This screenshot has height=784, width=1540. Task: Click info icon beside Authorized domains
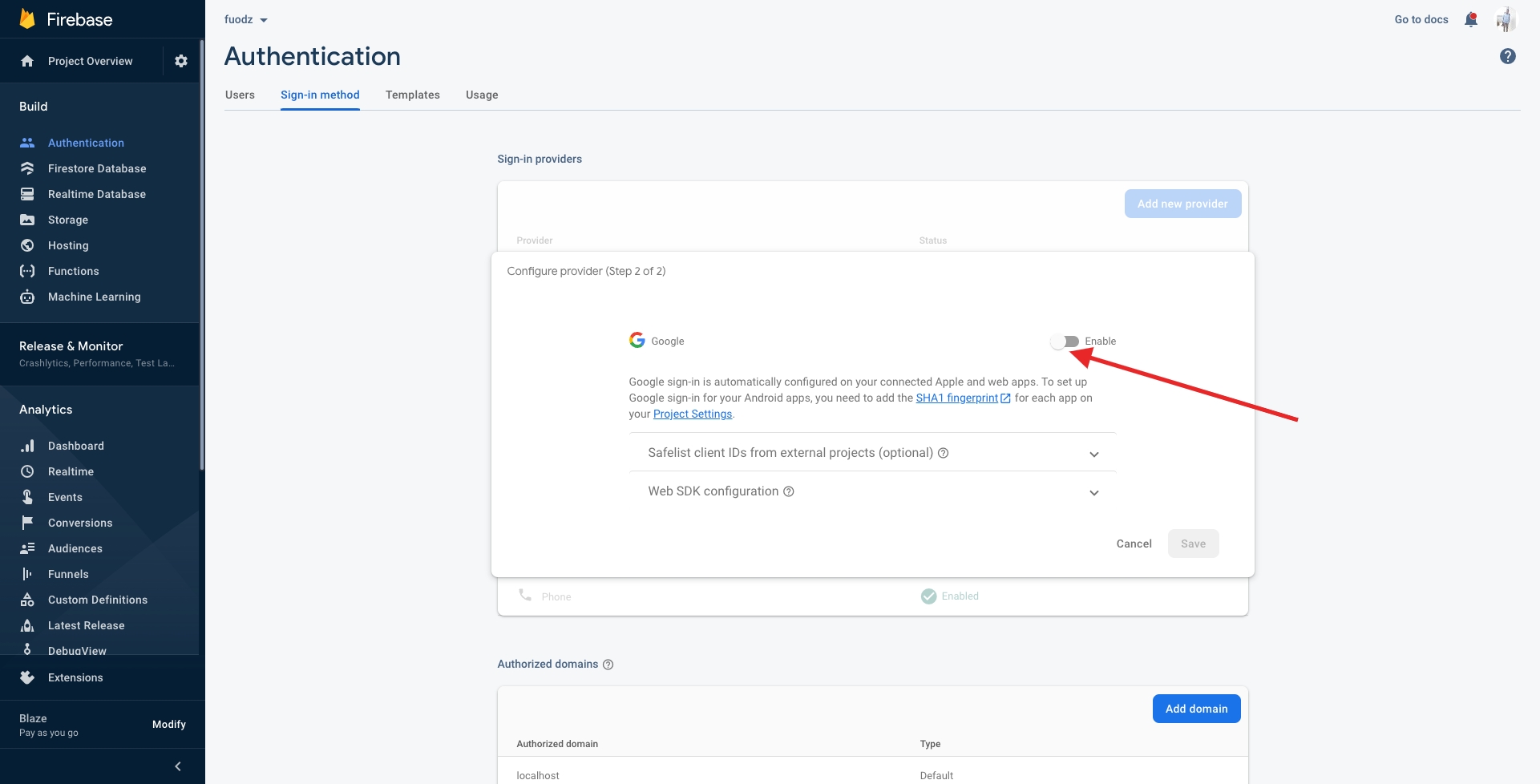(608, 665)
